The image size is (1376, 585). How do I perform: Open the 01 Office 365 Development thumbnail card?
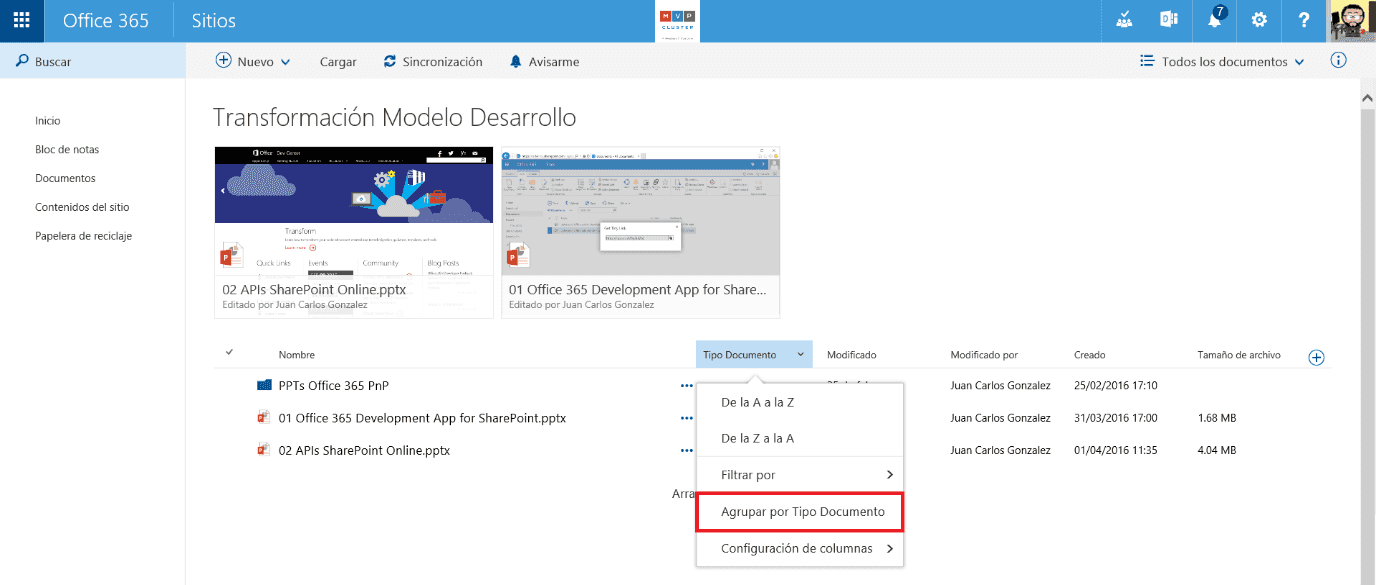(x=641, y=232)
